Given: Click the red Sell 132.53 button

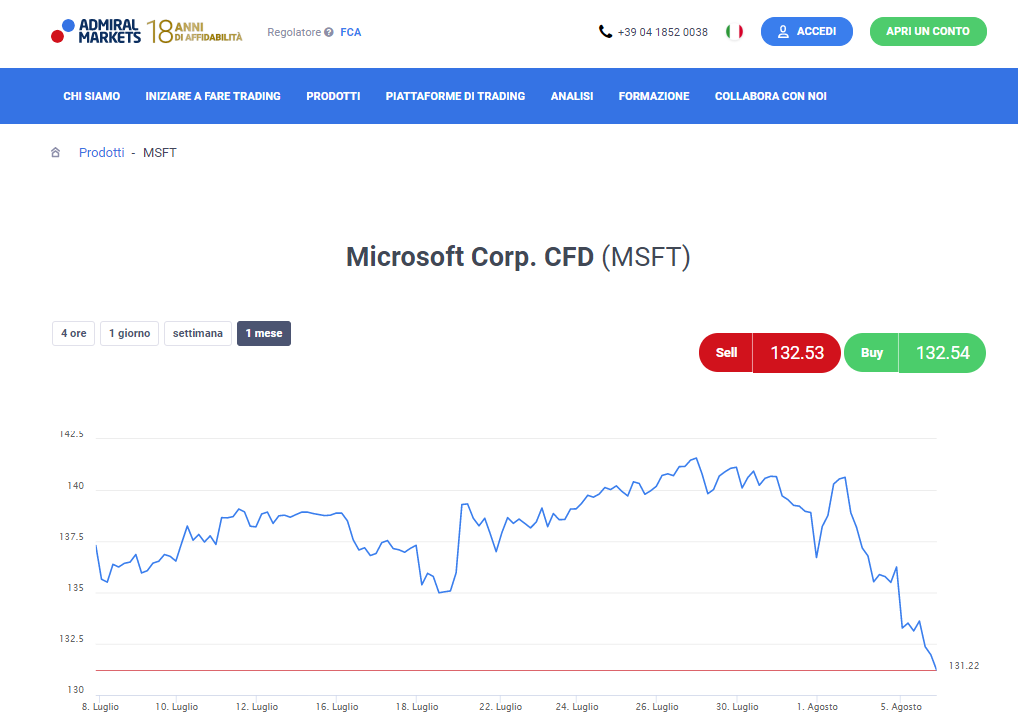Looking at the screenshot, I should pyautogui.click(x=769, y=353).
